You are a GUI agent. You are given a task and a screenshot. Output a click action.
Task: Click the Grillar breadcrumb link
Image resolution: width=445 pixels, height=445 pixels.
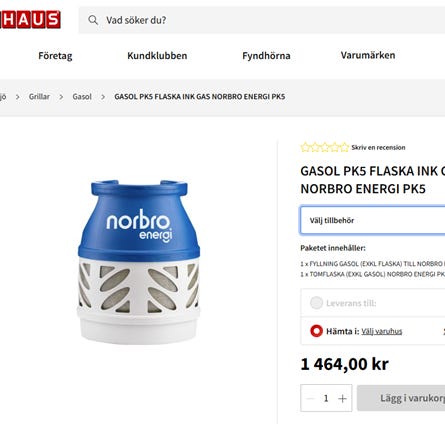[x=39, y=97]
